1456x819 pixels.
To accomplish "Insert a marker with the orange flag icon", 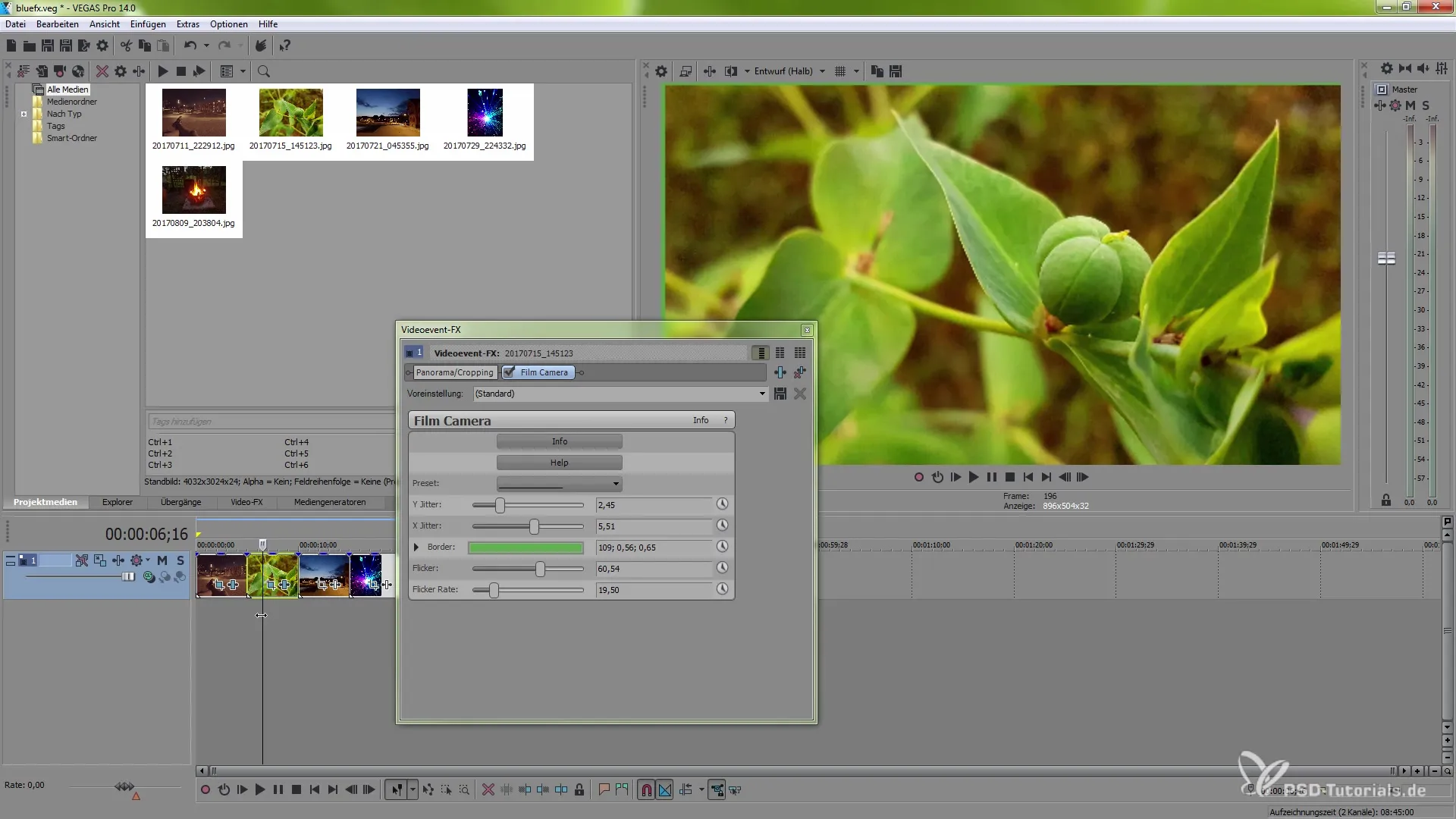I will click(x=604, y=790).
